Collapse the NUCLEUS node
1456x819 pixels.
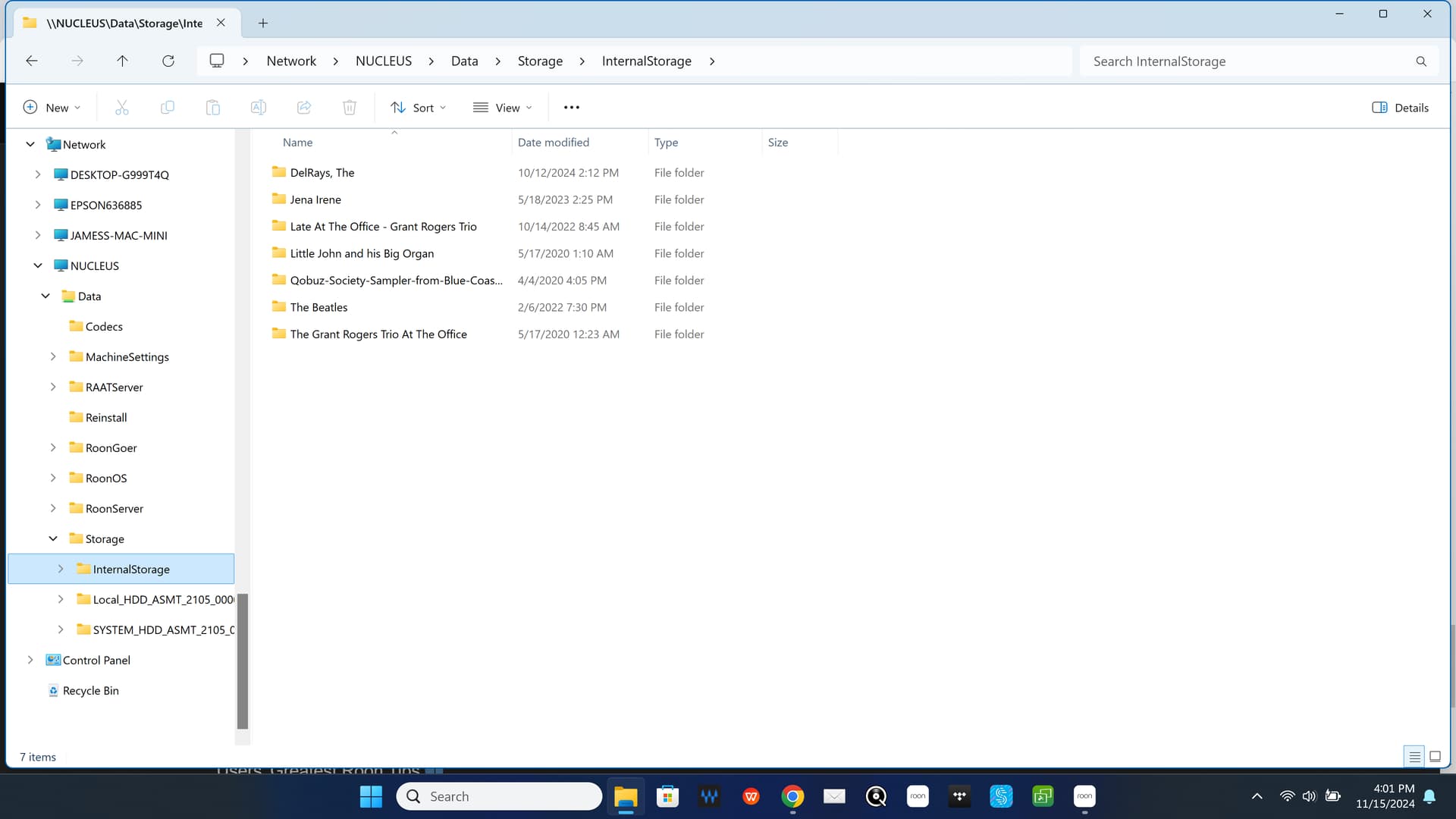pos(38,265)
